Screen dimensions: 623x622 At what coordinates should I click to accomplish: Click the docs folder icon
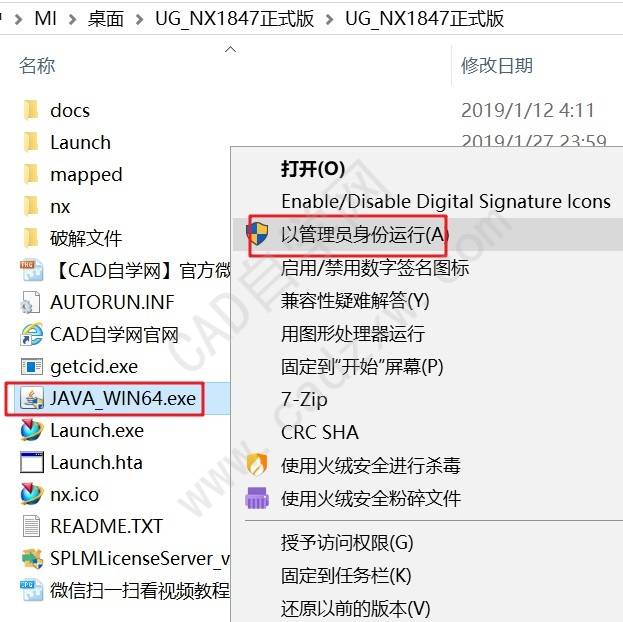pyautogui.click(x=31, y=110)
